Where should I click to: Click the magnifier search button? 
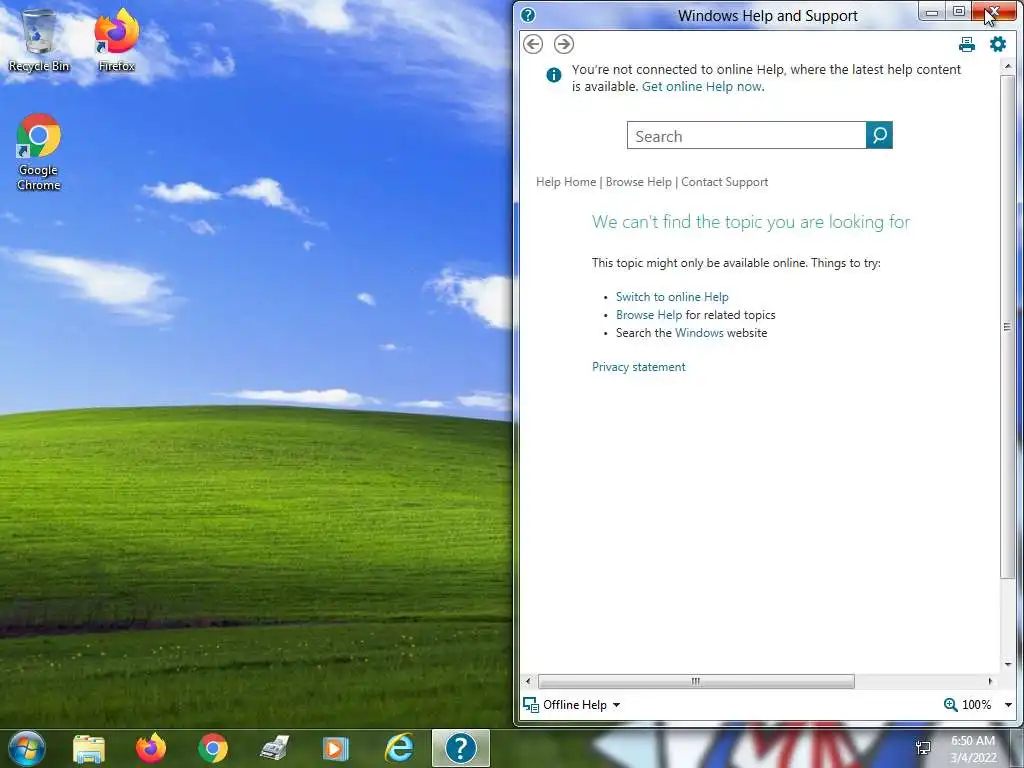(879, 135)
